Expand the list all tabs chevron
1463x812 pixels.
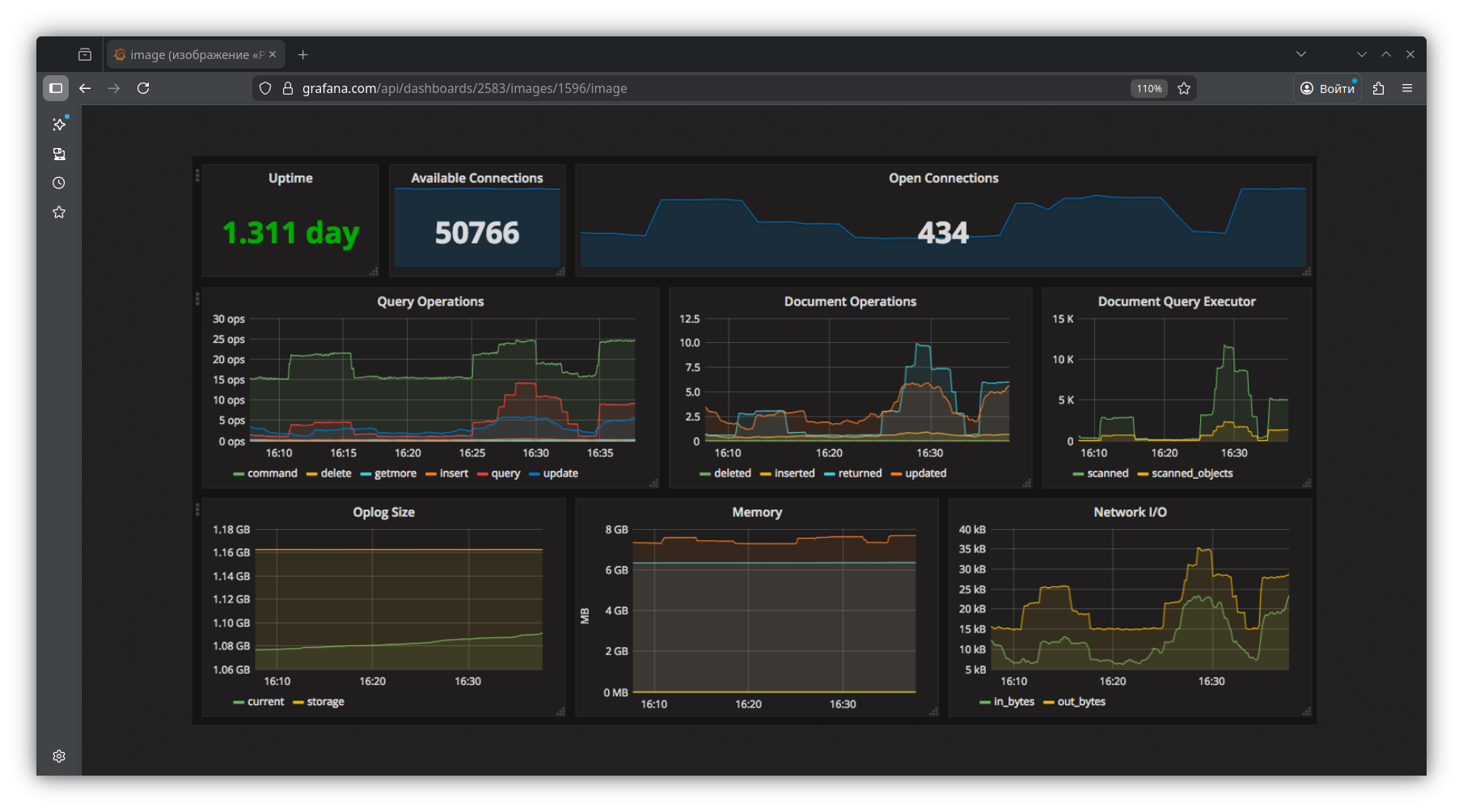tap(1301, 54)
